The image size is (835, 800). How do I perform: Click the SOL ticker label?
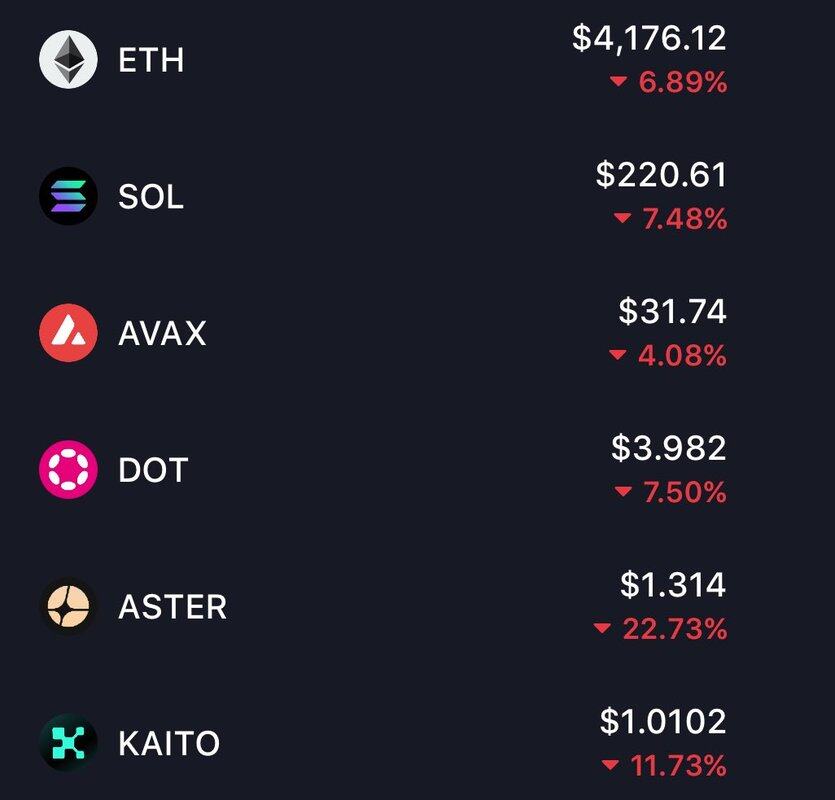(151, 197)
